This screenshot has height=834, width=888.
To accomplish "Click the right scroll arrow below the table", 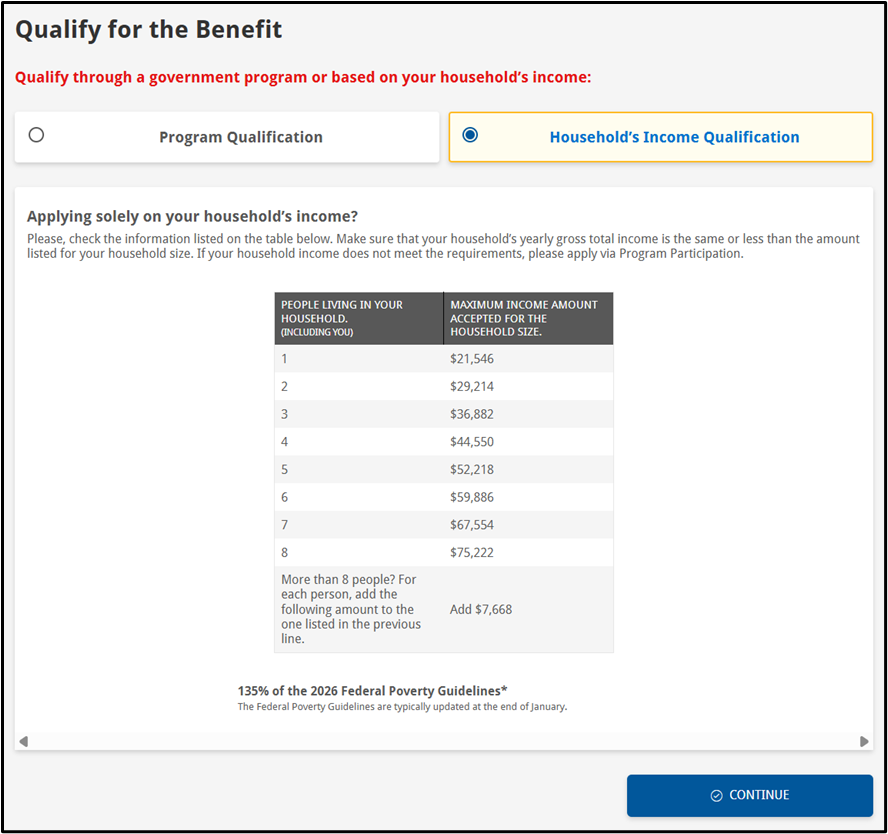I will pos(864,741).
